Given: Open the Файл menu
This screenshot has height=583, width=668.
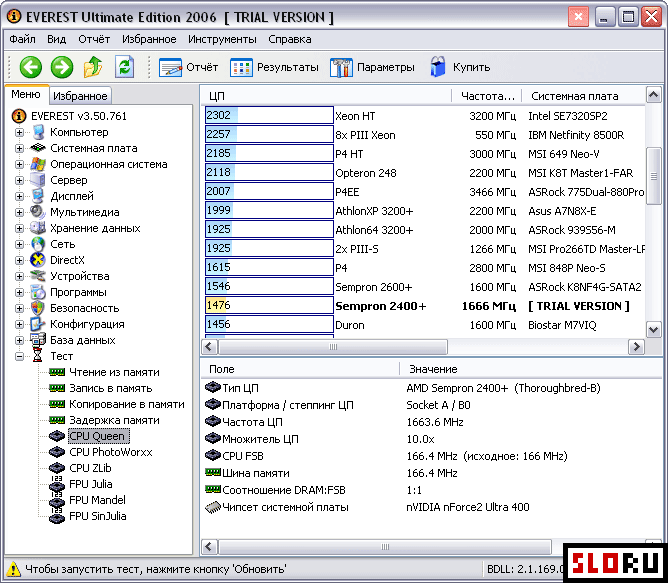Looking at the screenshot, I should [23, 39].
